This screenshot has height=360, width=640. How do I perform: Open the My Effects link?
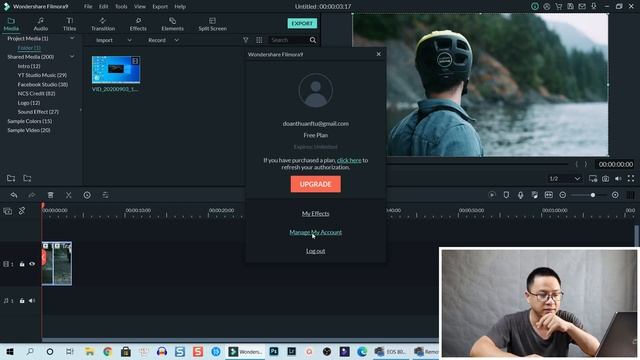pyautogui.click(x=316, y=213)
